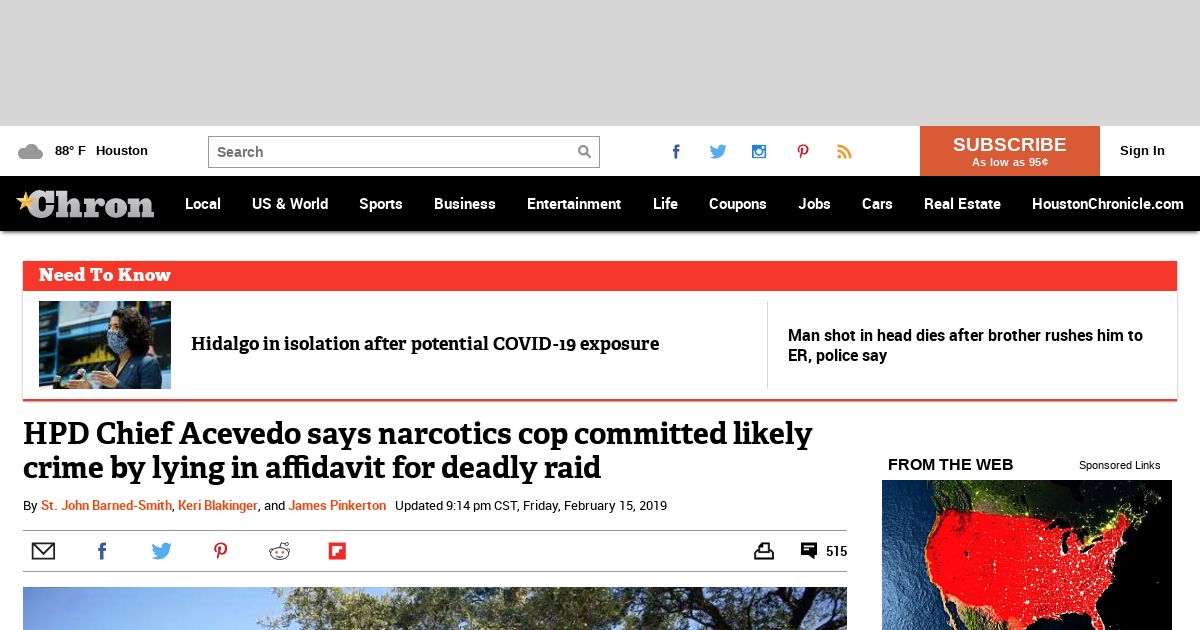The image size is (1200, 630).
Task: View author Keri Blakinger
Action: coord(218,506)
